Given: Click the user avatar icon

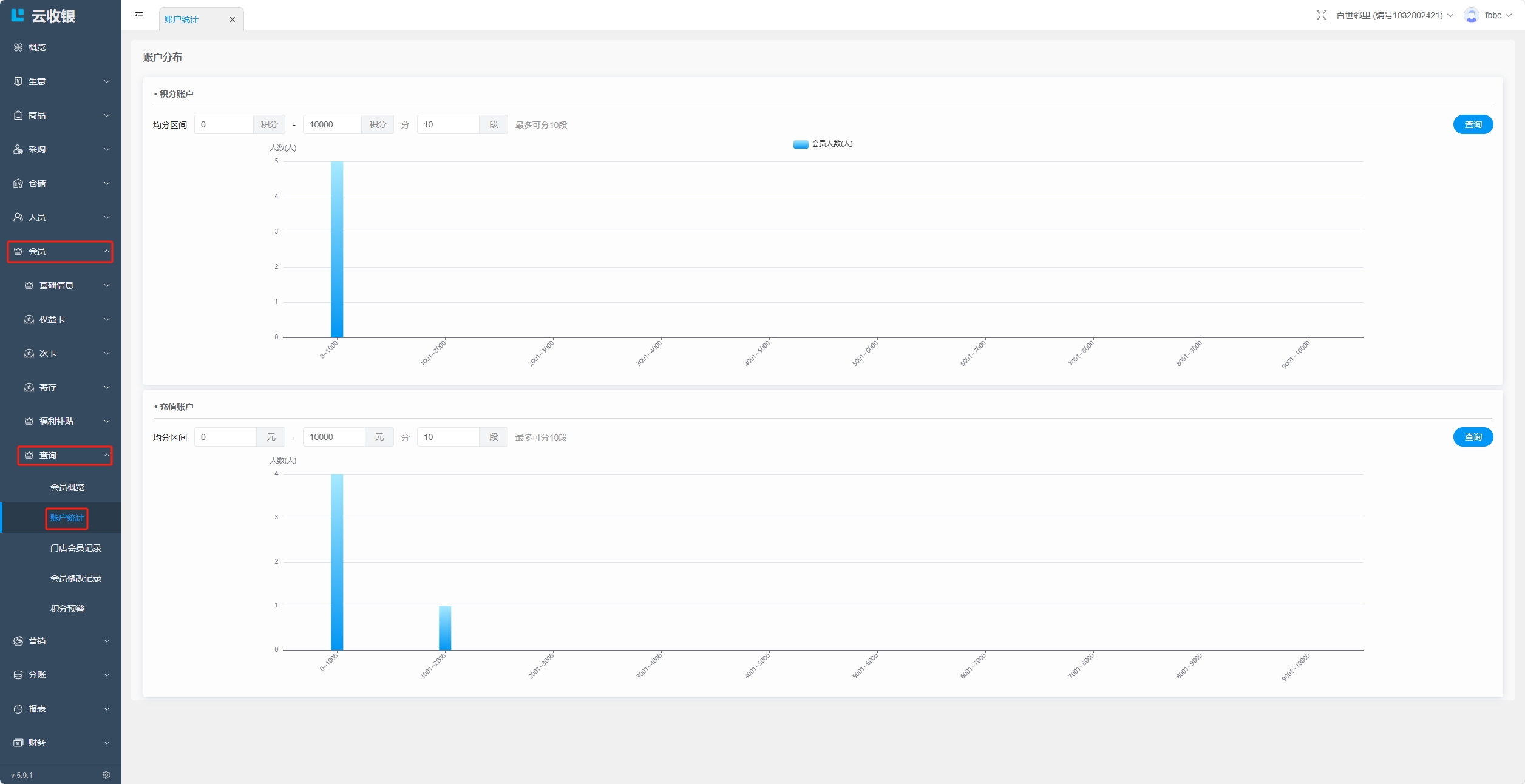Looking at the screenshot, I should [x=1471, y=15].
